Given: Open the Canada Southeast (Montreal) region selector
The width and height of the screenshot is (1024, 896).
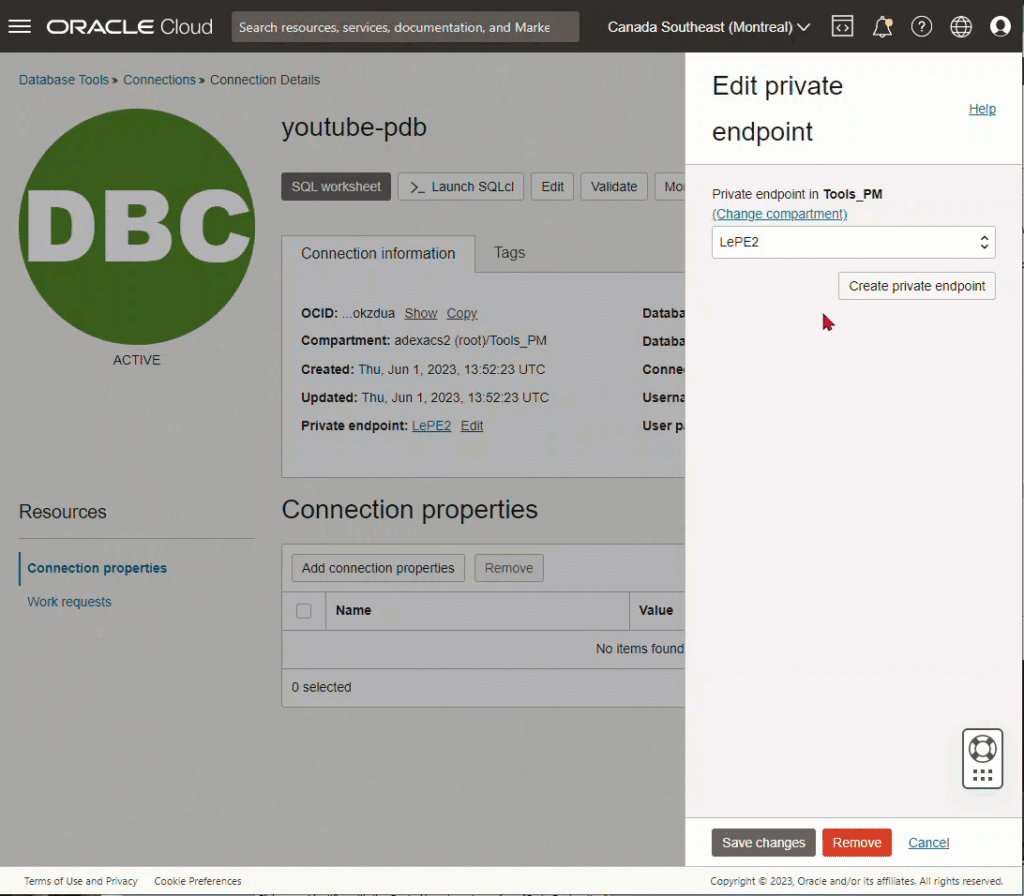Looking at the screenshot, I should [706, 27].
